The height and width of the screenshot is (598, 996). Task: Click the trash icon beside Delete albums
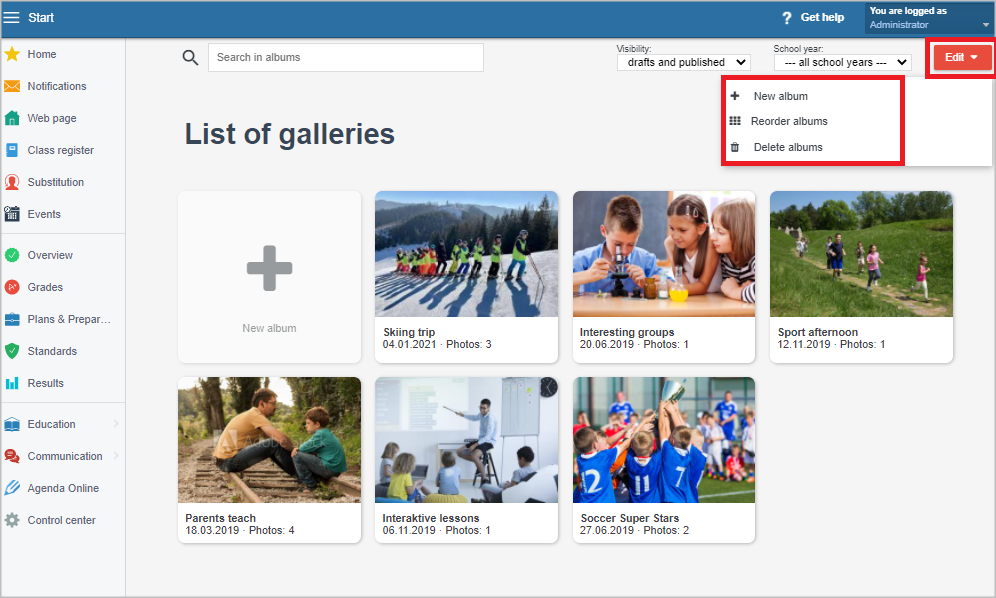[x=735, y=147]
